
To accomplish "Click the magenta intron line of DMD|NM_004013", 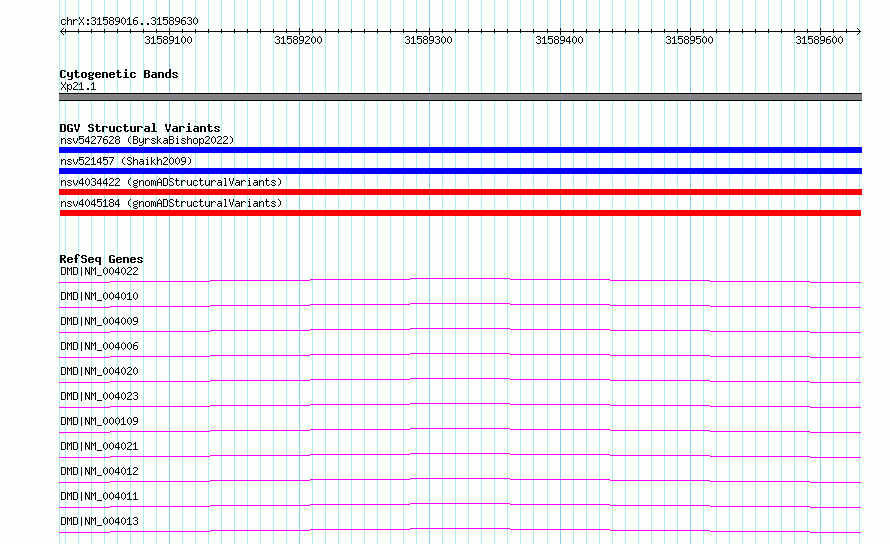I will [x=460, y=528].
